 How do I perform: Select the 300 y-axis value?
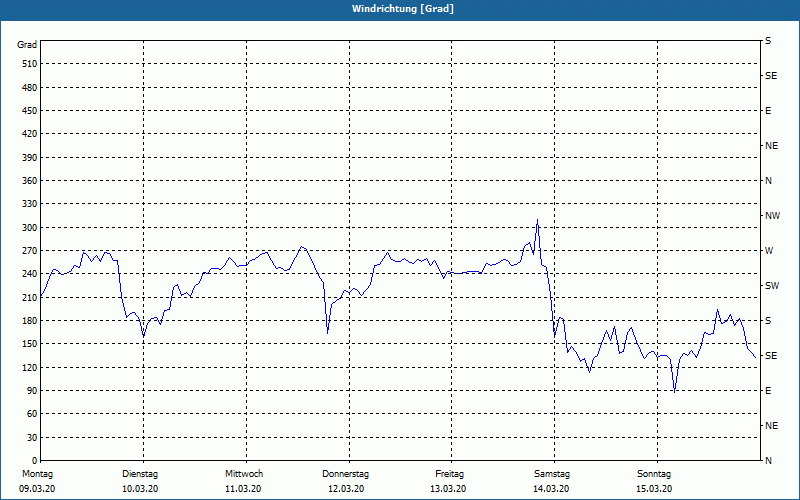pos(30,228)
